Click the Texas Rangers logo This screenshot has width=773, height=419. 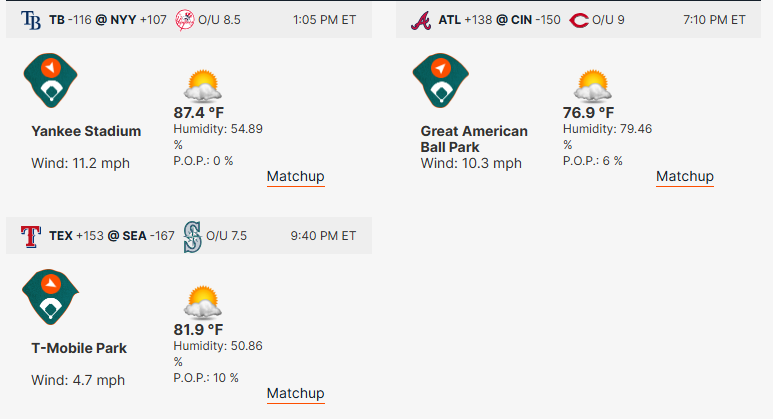tap(31, 236)
